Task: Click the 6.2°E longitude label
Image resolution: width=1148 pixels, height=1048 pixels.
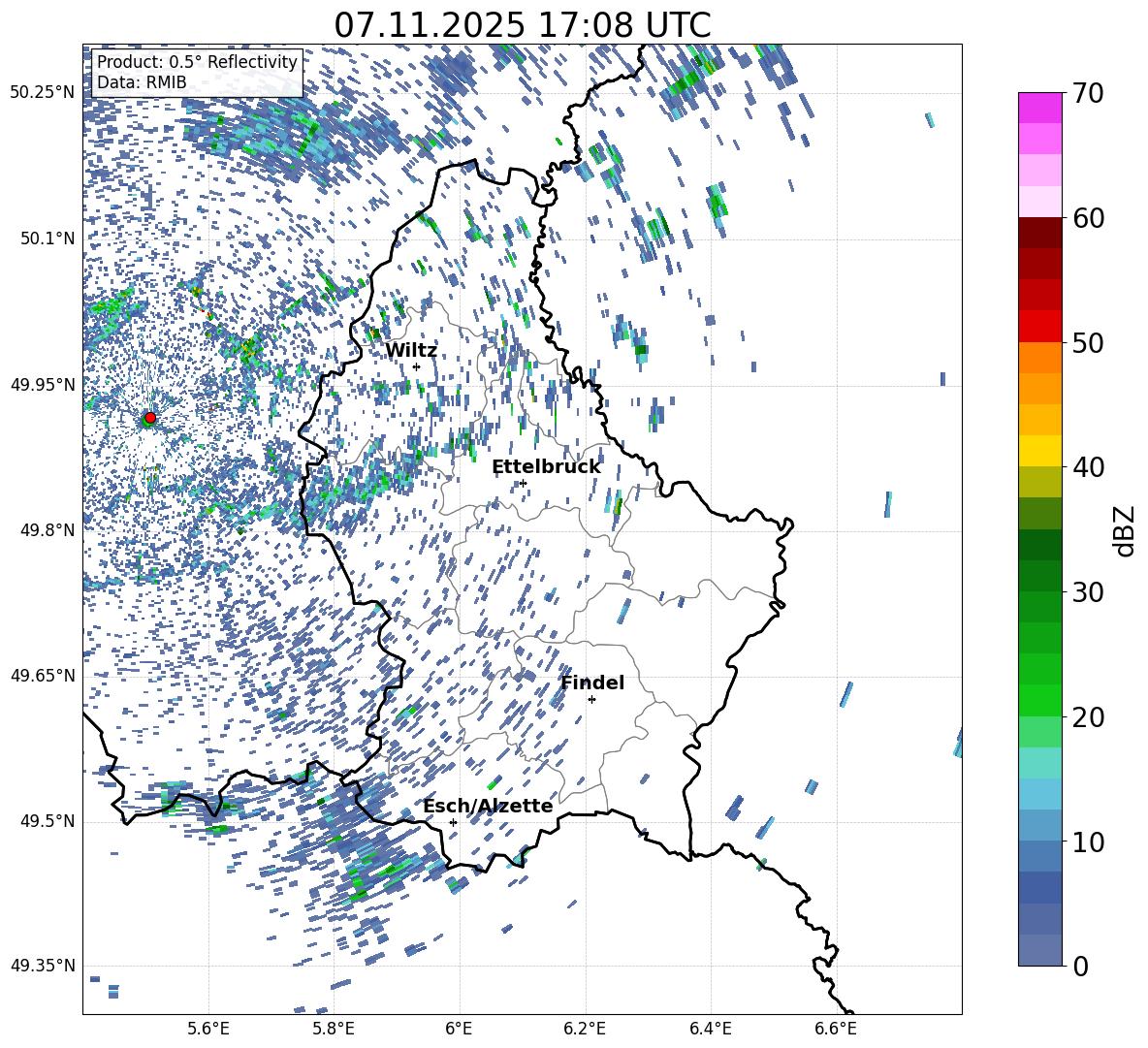Action: pyautogui.click(x=585, y=1029)
